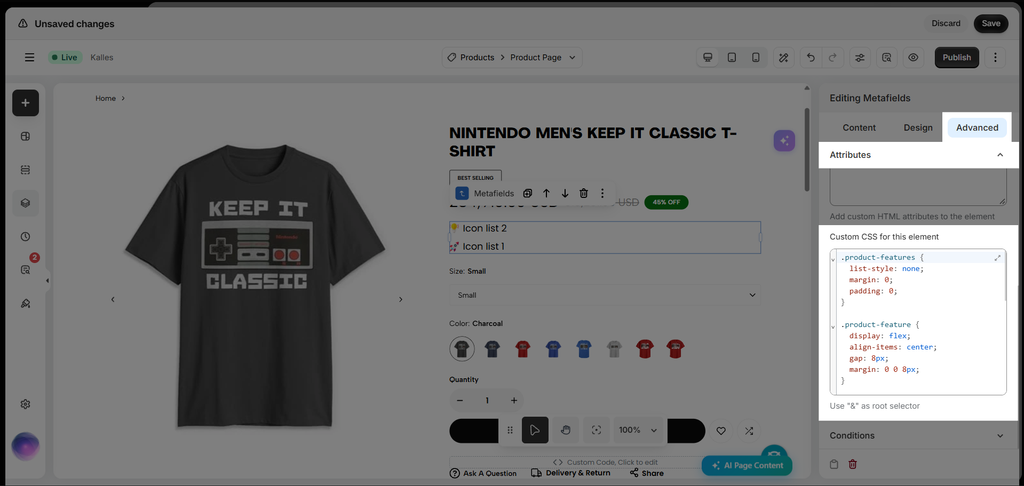Image resolution: width=1024 pixels, height=486 pixels.
Task: Open the layers panel in left sidebar
Action: pyautogui.click(x=25, y=203)
